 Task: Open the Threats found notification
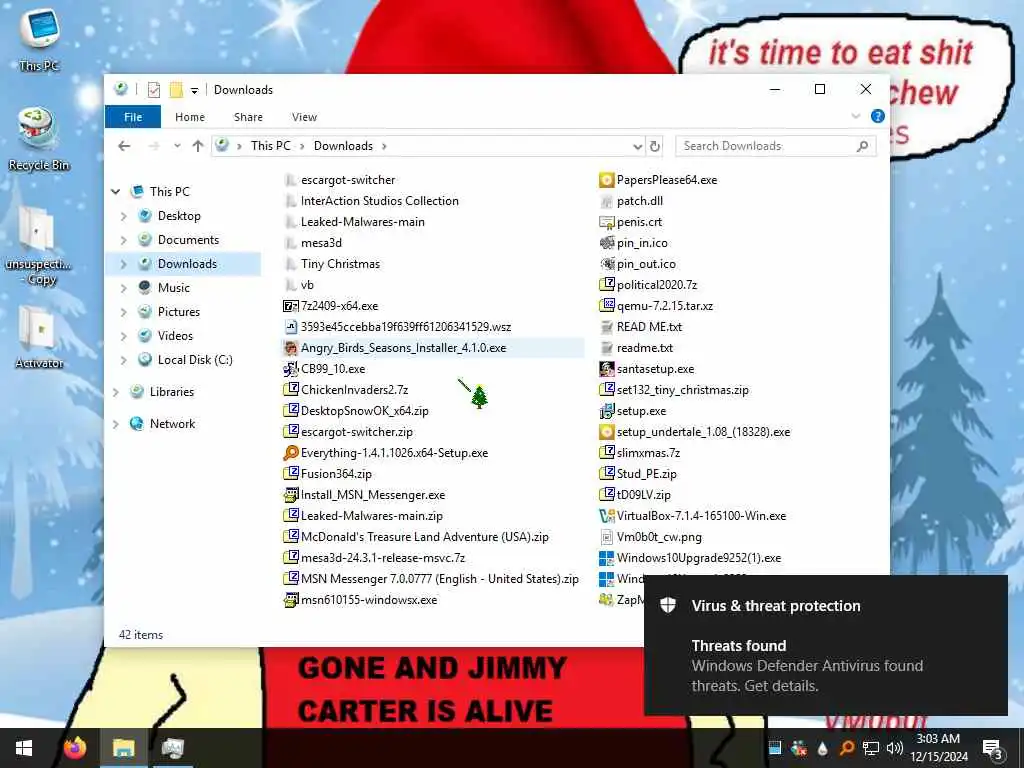tap(825, 645)
